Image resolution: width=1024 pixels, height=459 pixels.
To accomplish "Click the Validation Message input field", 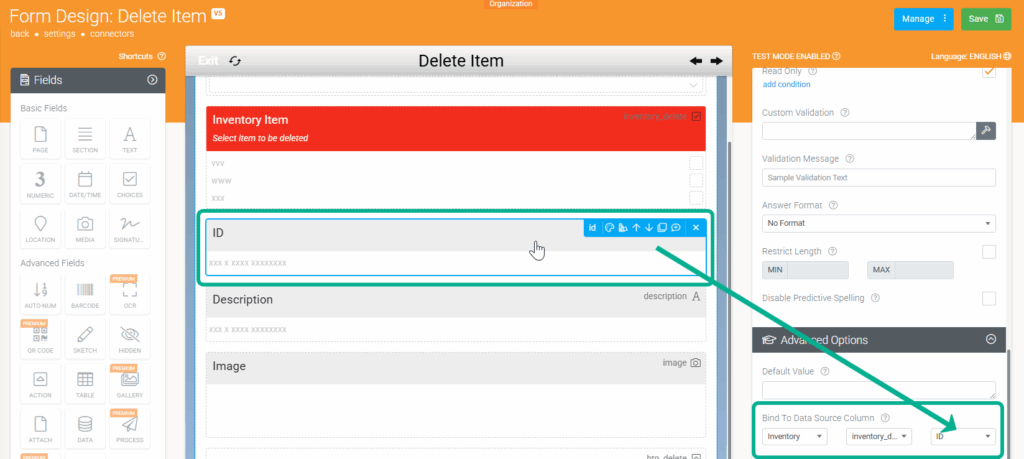I will (879, 178).
